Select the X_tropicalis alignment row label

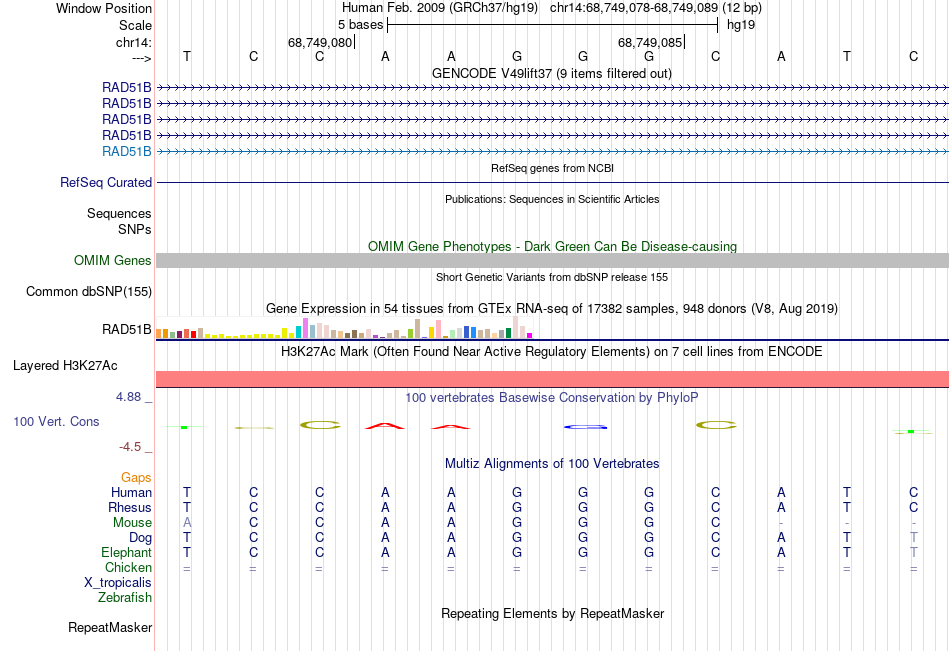tap(118, 583)
